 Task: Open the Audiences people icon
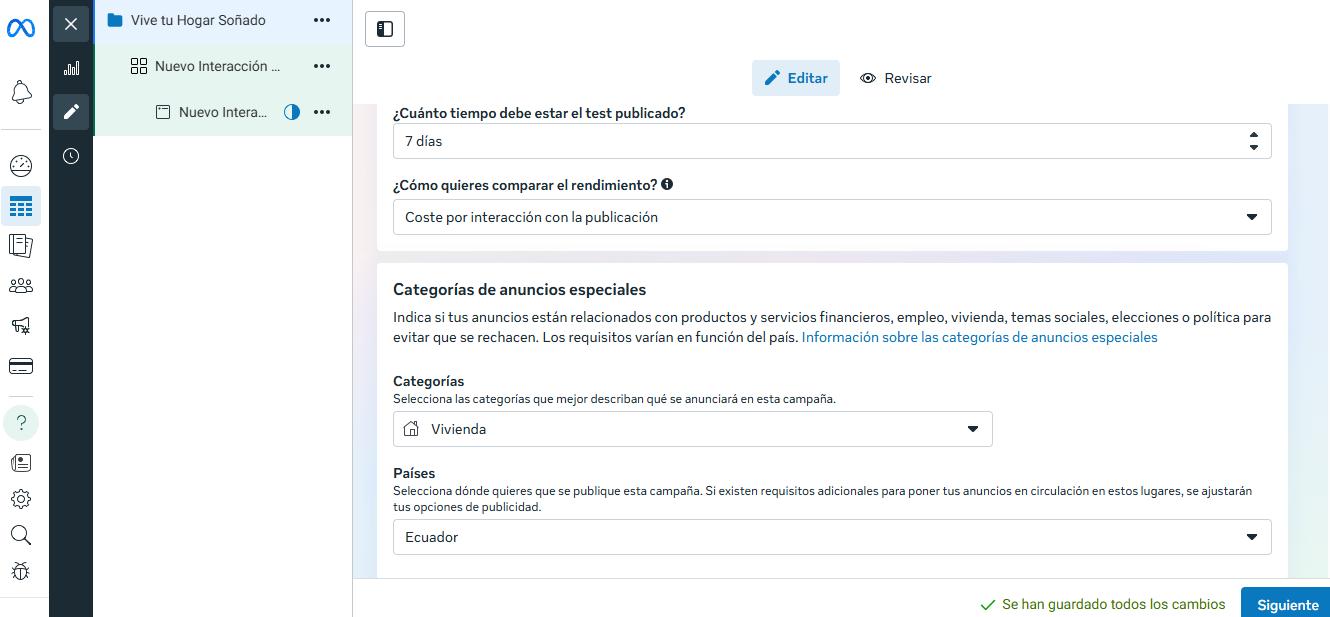pos(21,286)
